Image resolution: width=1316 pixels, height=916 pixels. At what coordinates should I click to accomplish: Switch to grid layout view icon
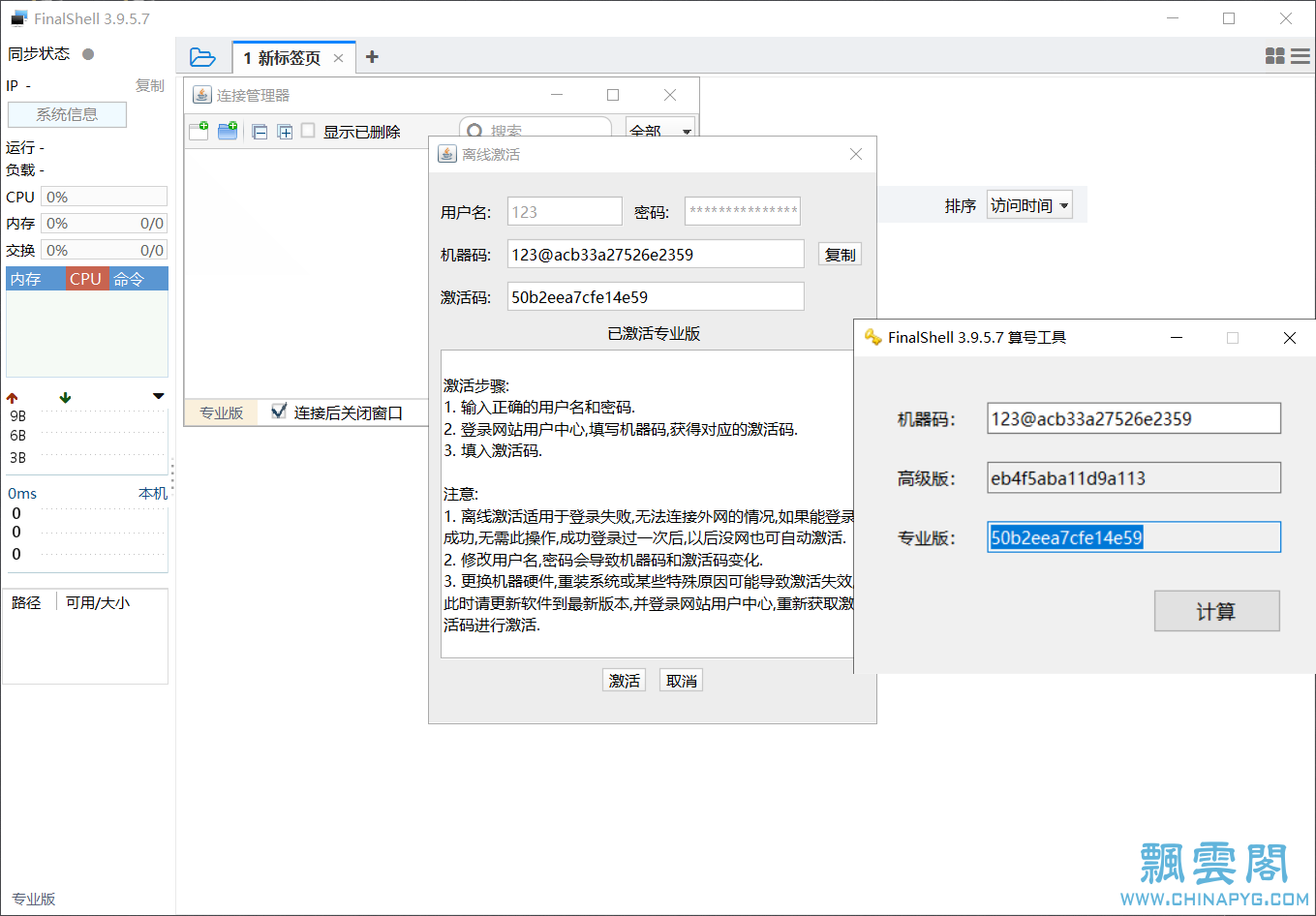1275,56
